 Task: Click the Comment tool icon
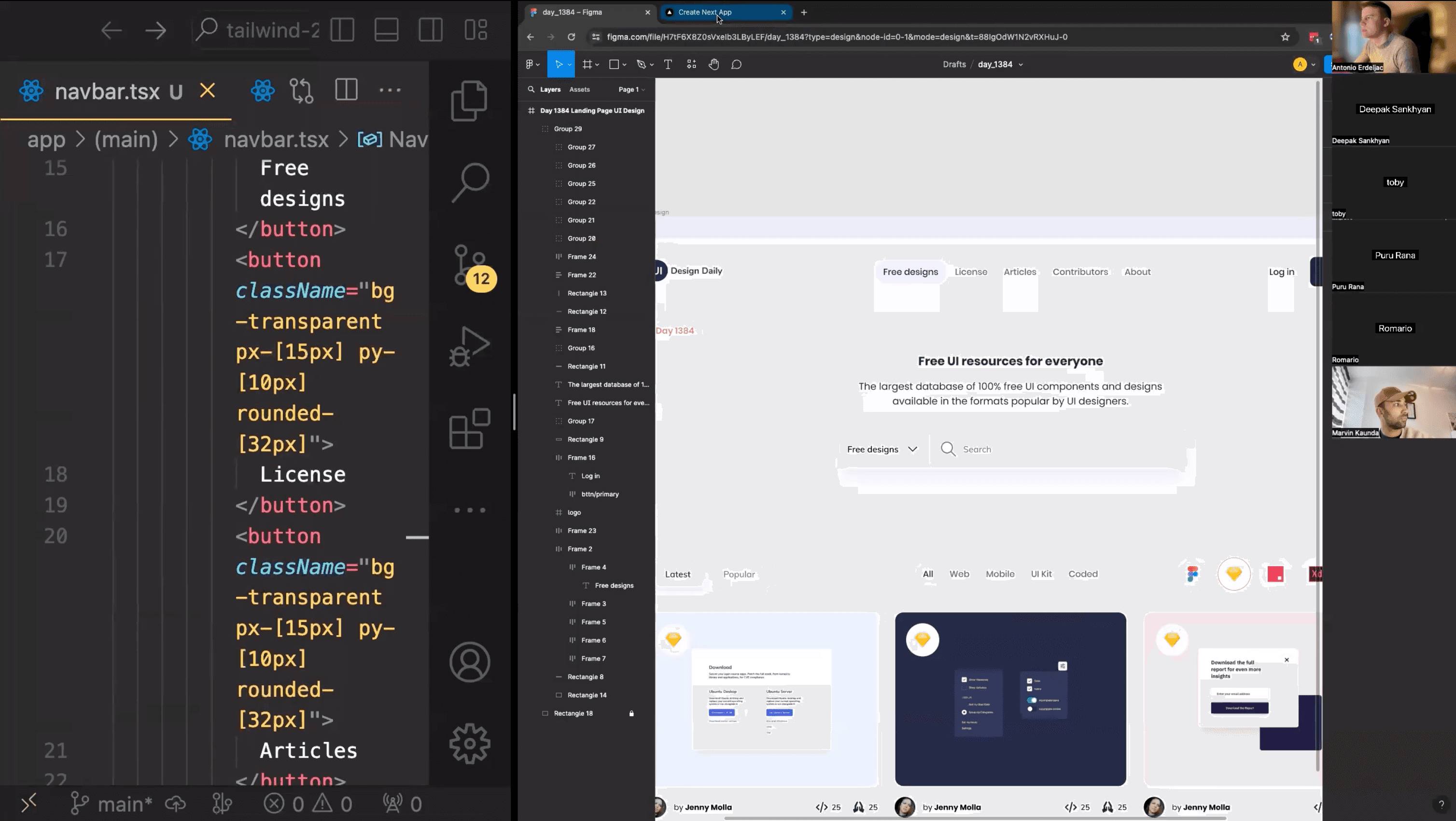736,64
